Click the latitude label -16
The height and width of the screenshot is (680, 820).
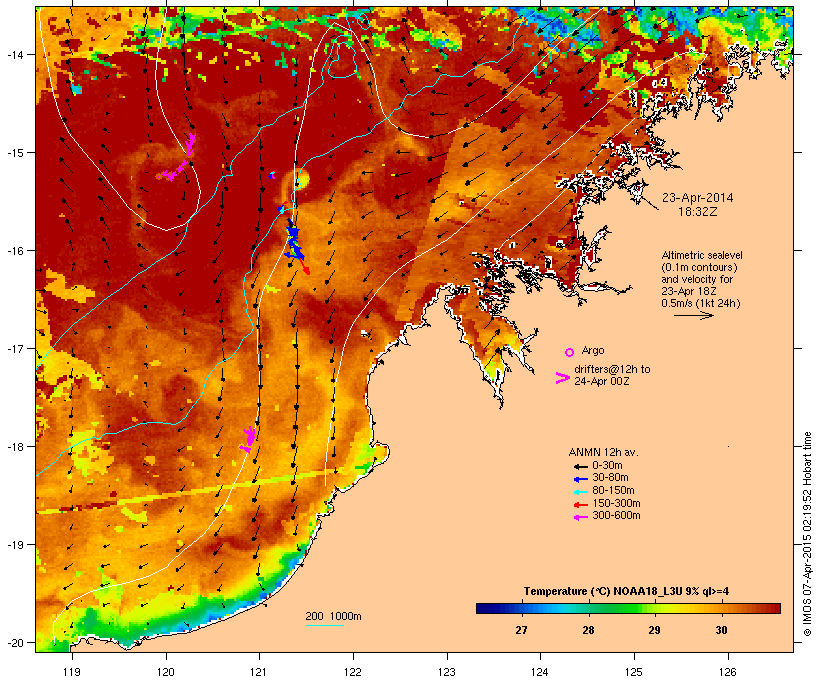click(x=14, y=251)
